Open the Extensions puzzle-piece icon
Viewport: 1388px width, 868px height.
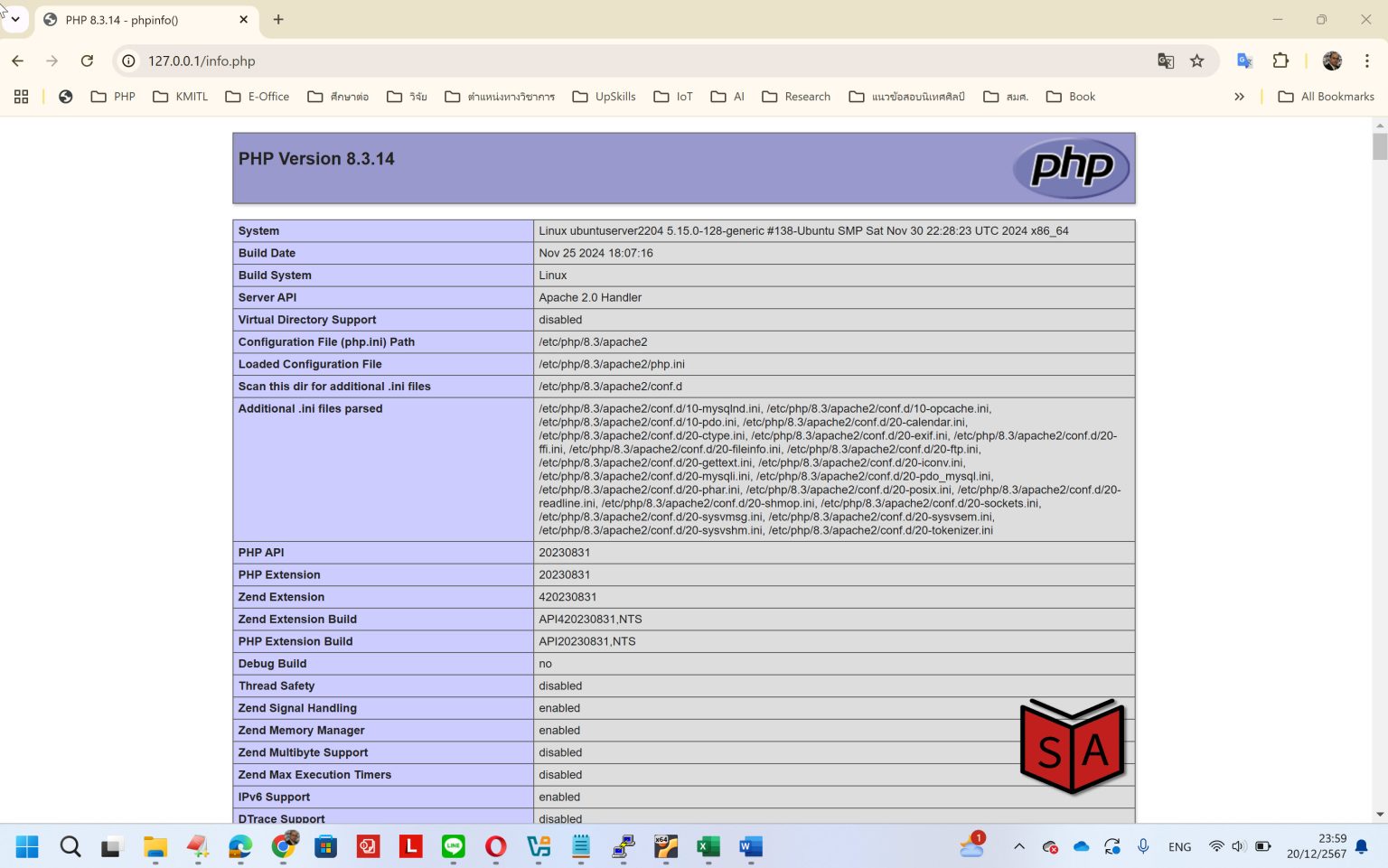tap(1280, 61)
